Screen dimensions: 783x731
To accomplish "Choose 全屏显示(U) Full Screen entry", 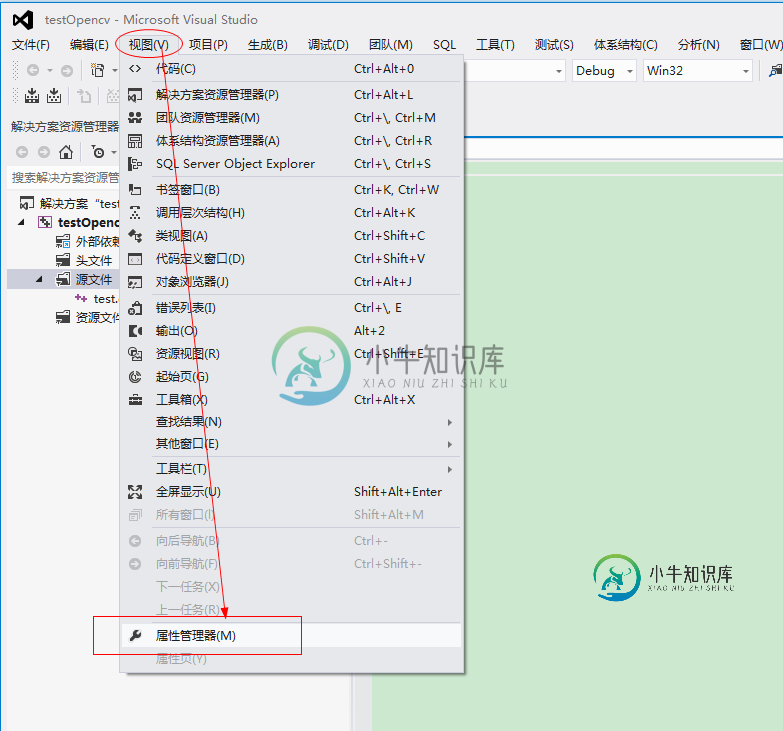I will click(x=290, y=492).
